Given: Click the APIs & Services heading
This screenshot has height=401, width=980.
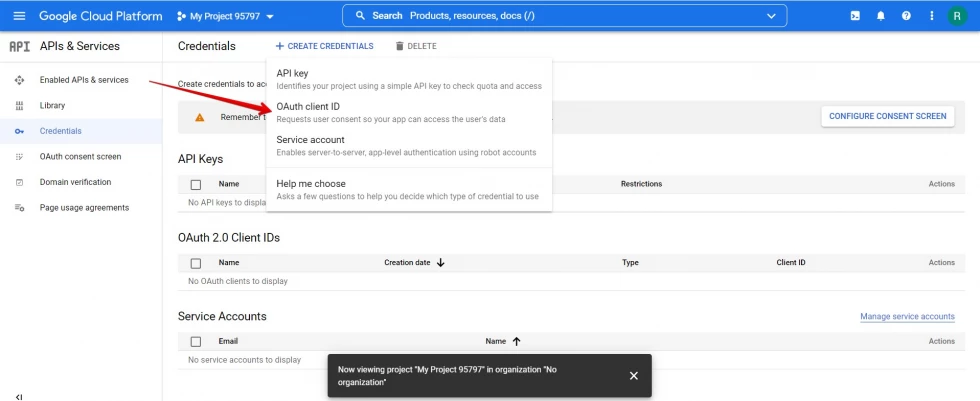Looking at the screenshot, I should 79,46.
